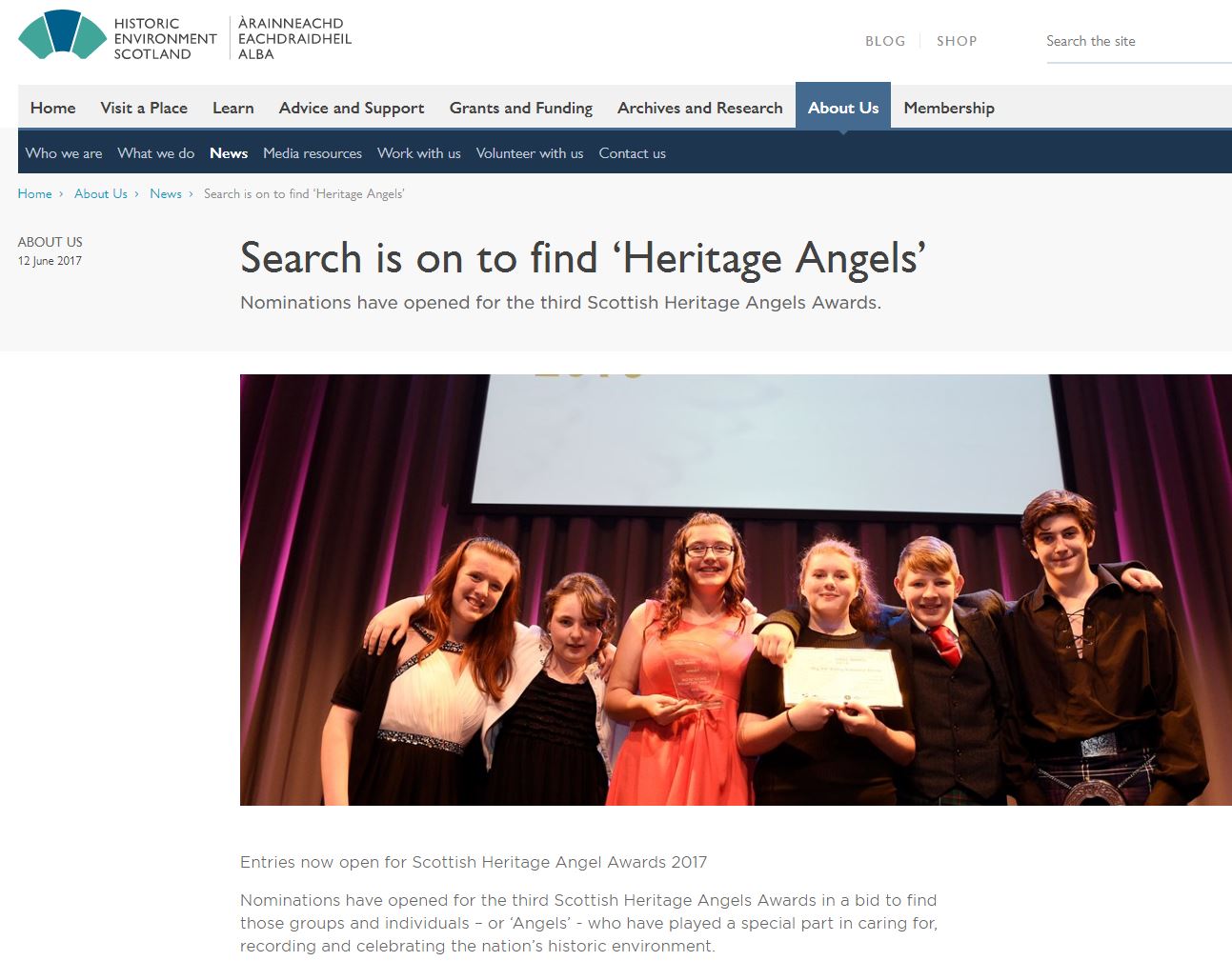
Task: Open the Visit a Place menu
Action: click(x=144, y=108)
